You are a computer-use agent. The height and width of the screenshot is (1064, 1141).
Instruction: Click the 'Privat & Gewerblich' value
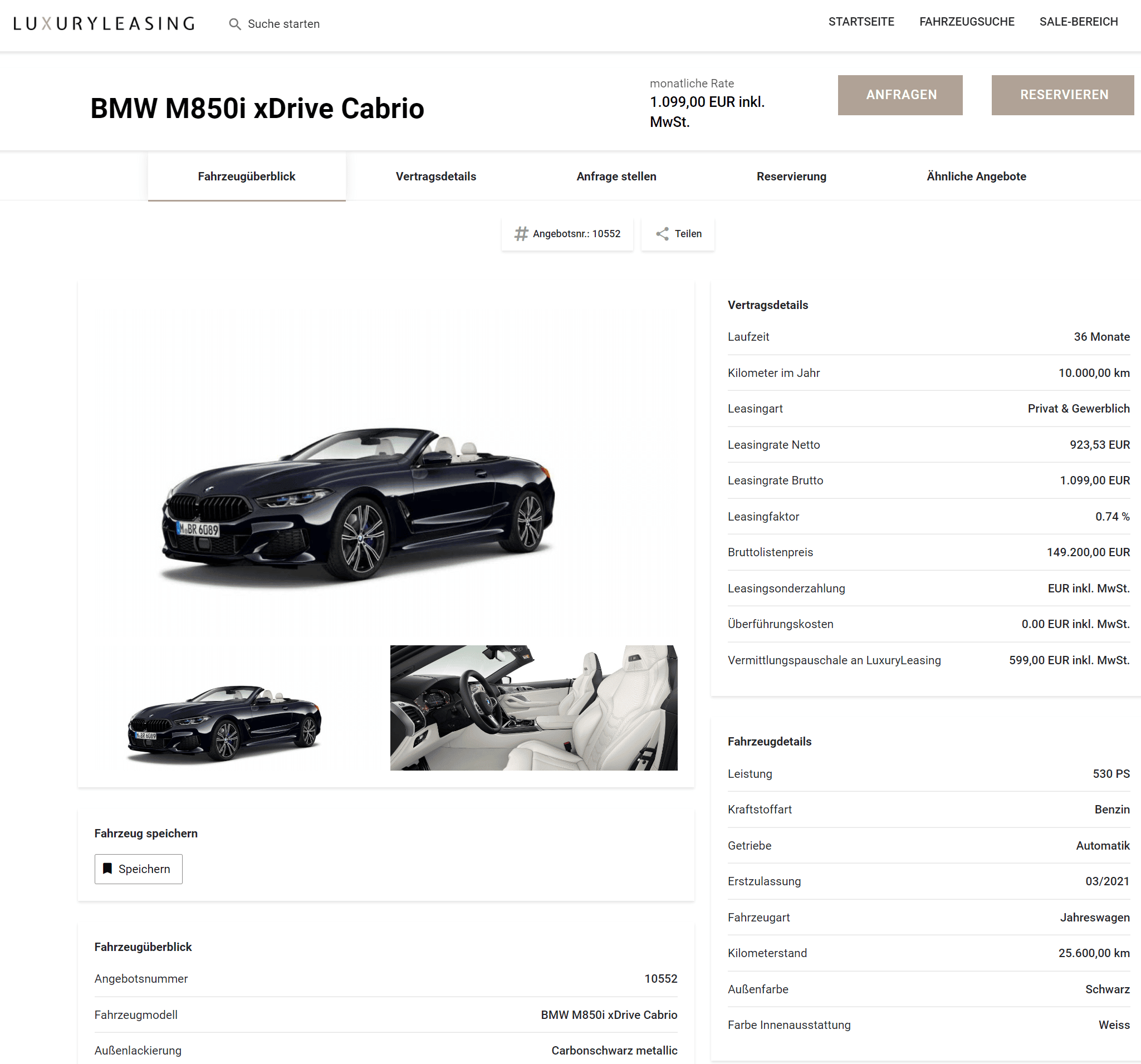(1079, 408)
